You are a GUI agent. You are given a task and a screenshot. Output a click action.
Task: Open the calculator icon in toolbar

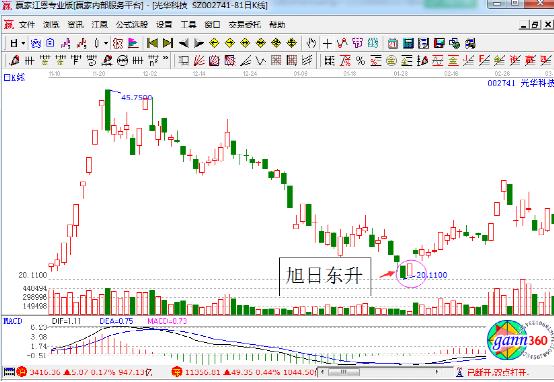(x=408, y=43)
